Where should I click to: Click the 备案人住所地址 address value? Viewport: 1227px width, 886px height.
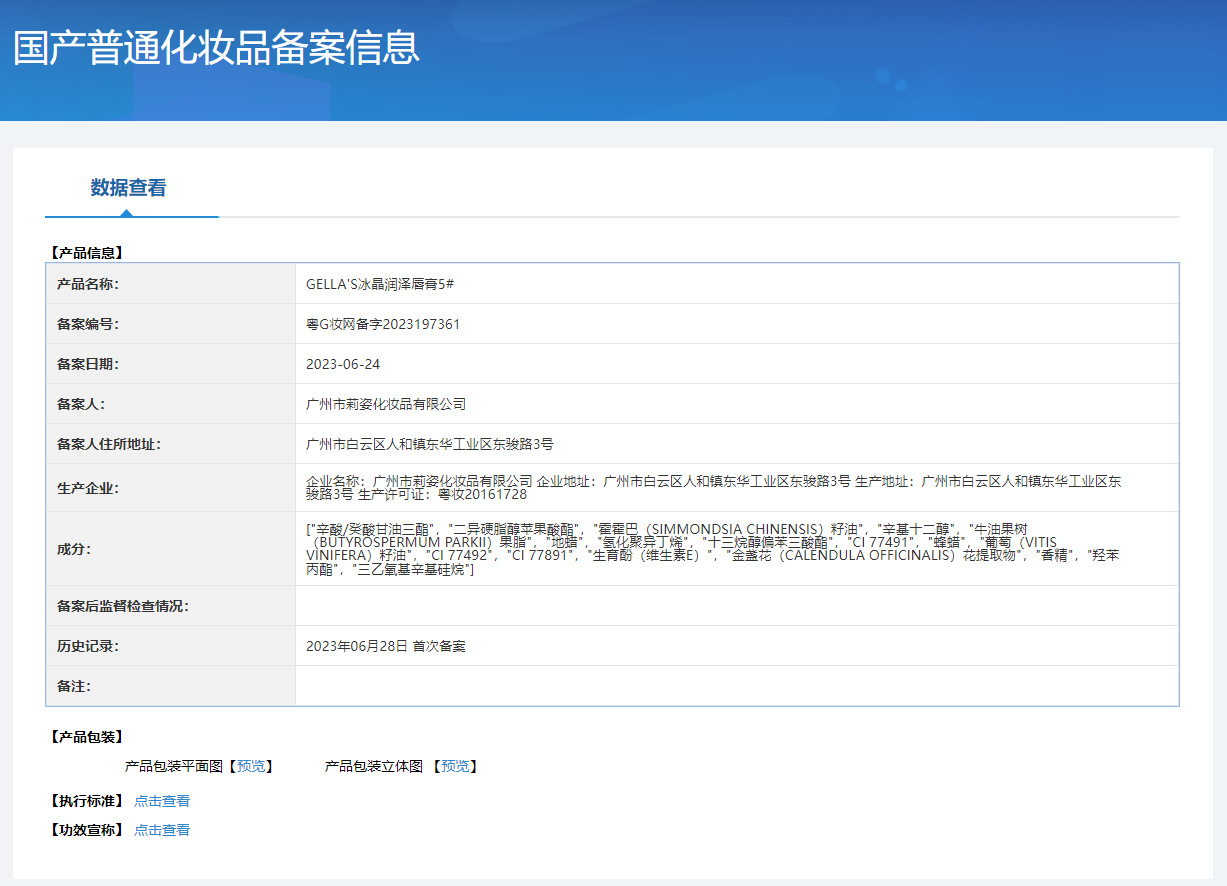coord(430,444)
